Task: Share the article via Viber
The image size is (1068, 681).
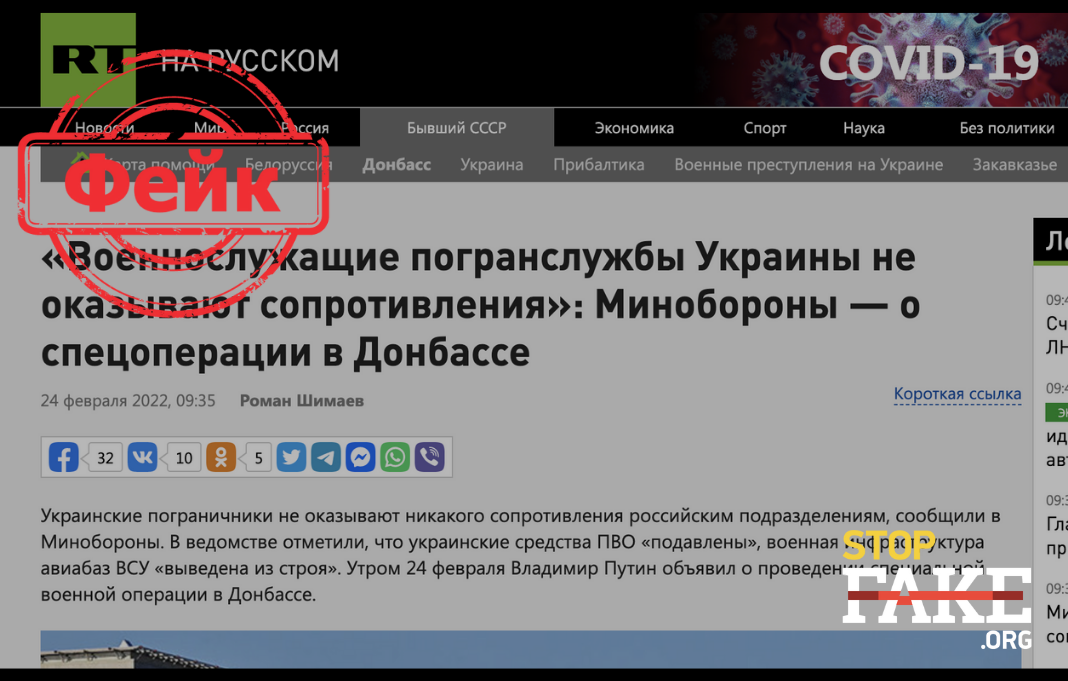Action: 430,457
